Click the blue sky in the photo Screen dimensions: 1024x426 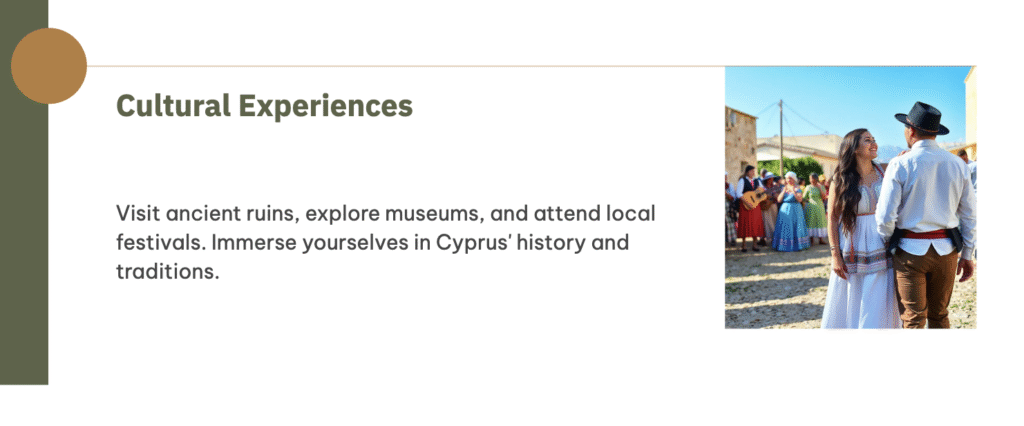tap(830, 95)
